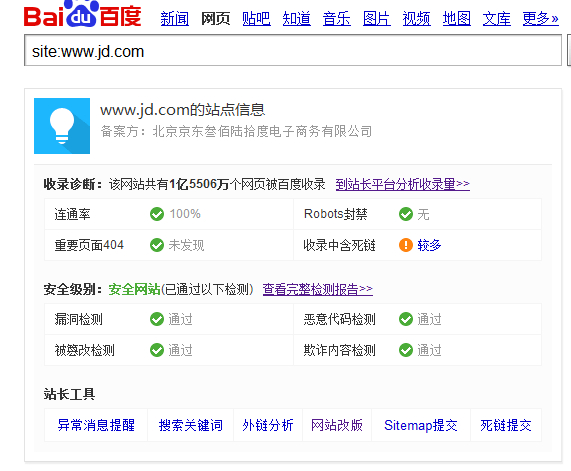Click the 连通率 label
Image resolution: width=571 pixels, height=471 pixels.
coord(72,214)
